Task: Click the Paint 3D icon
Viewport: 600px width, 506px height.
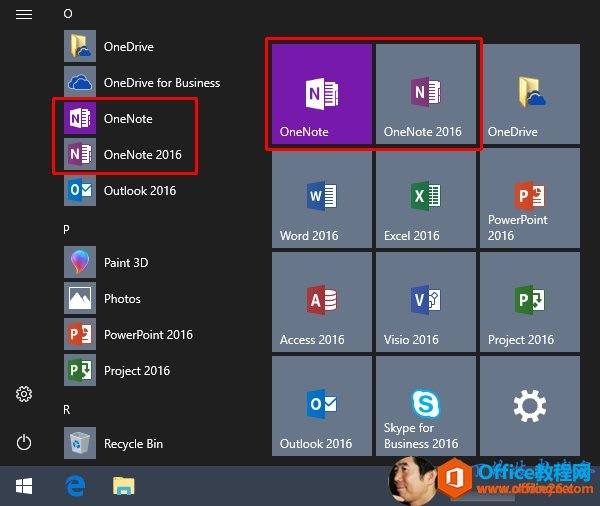Action: point(80,262)
